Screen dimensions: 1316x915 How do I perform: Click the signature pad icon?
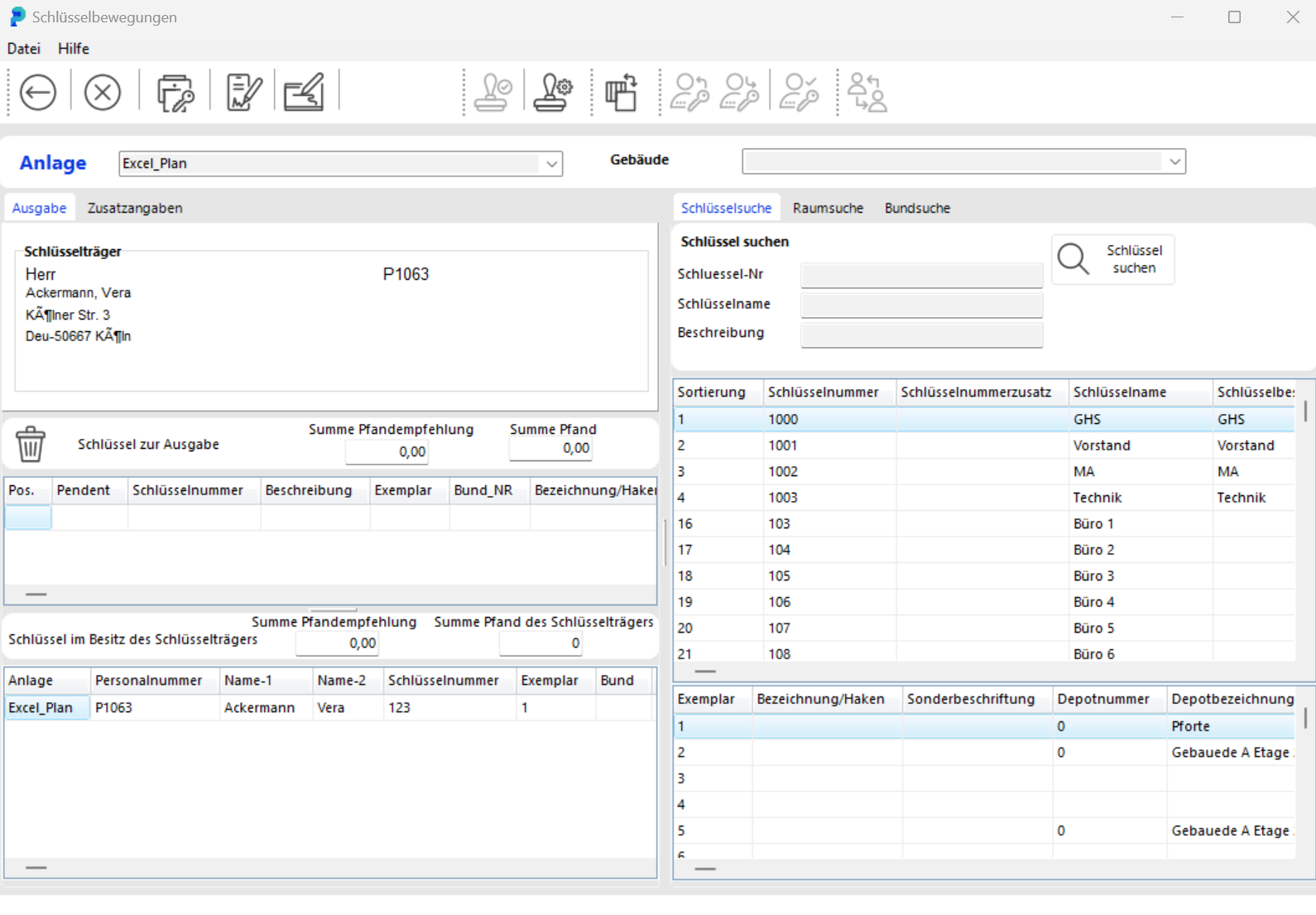pos(304,92)
